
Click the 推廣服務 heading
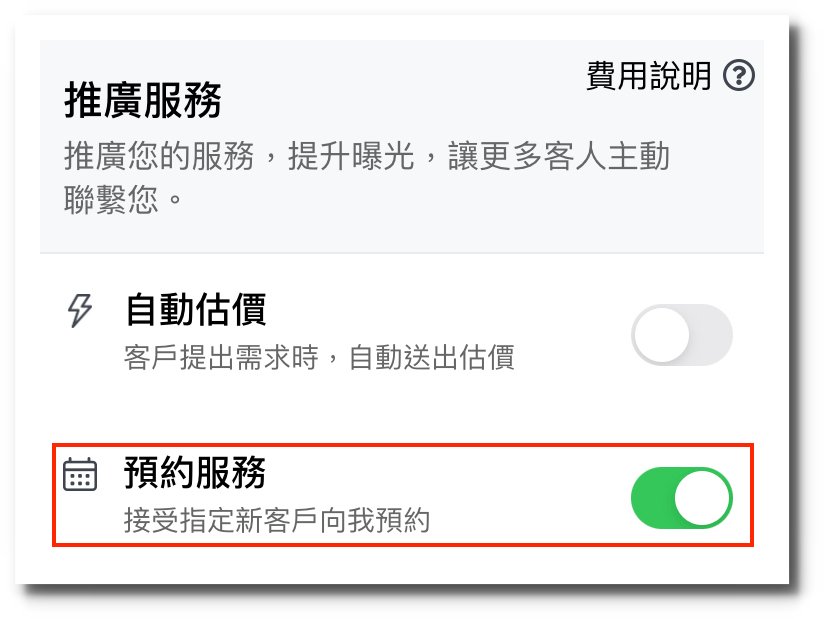[143, 100]
